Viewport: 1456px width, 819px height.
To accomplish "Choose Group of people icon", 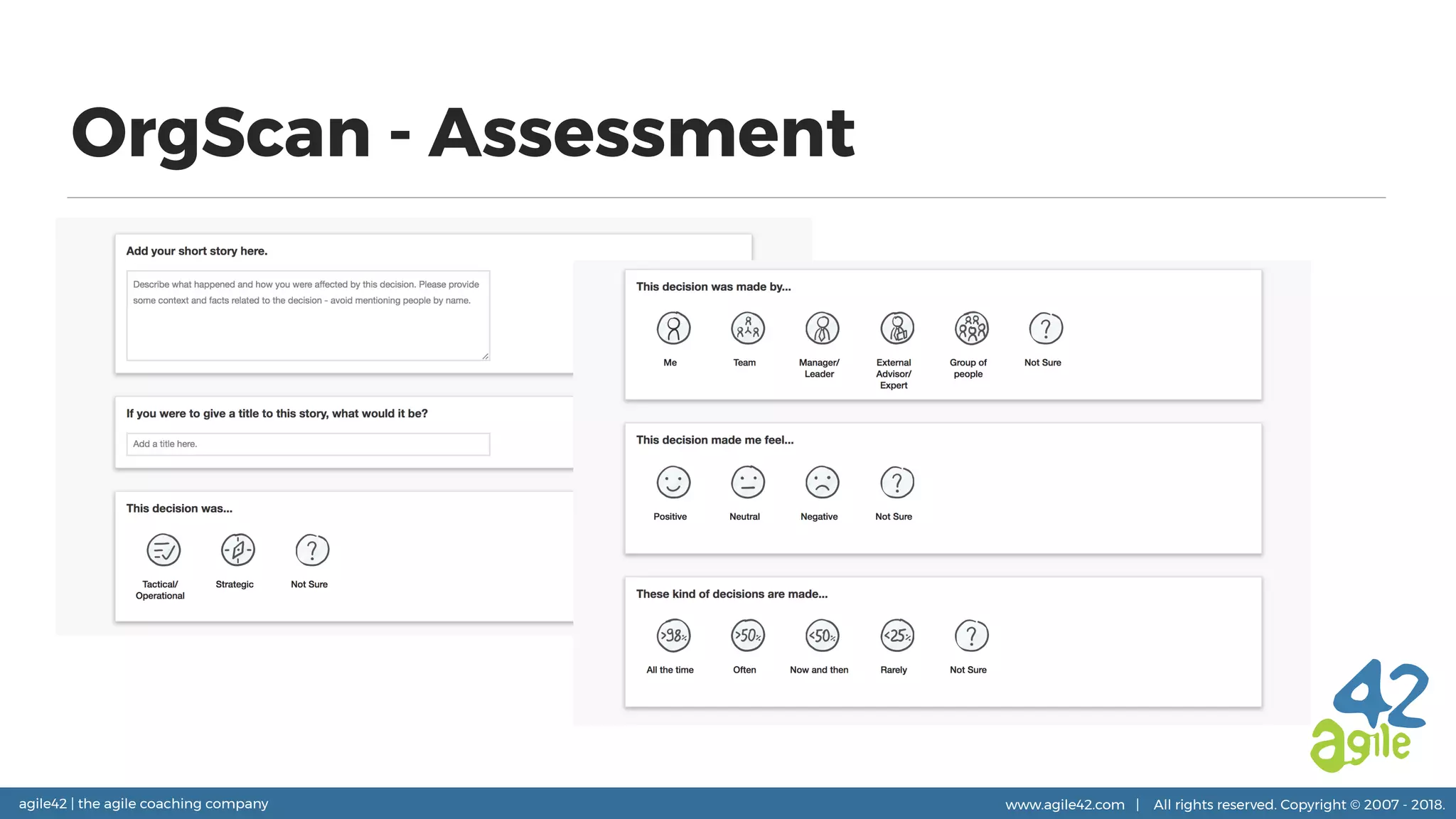I will click(971, 328).
